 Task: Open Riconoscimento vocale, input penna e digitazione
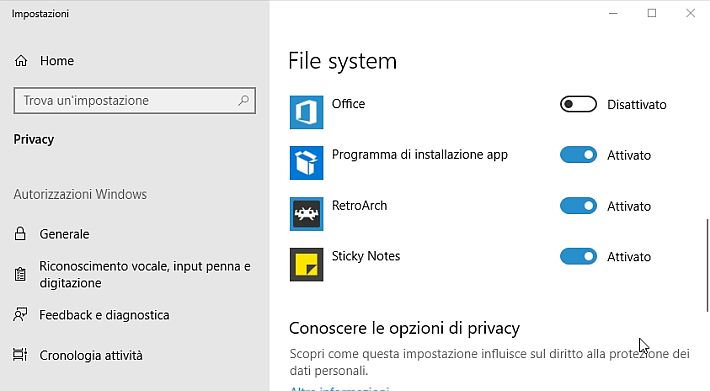coord(145,274)
